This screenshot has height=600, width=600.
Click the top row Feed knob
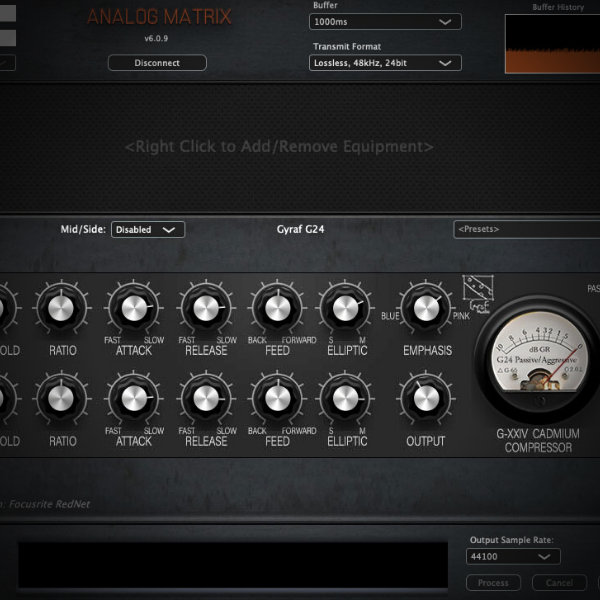277,308
